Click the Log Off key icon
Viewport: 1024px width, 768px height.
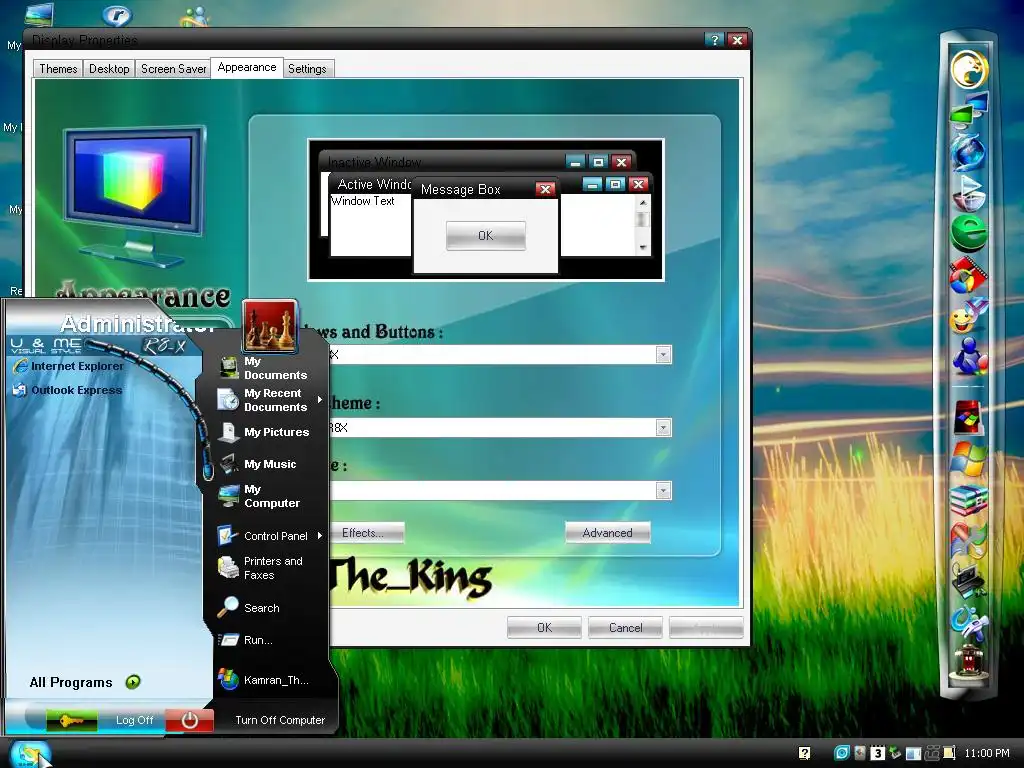coord(72,720)
